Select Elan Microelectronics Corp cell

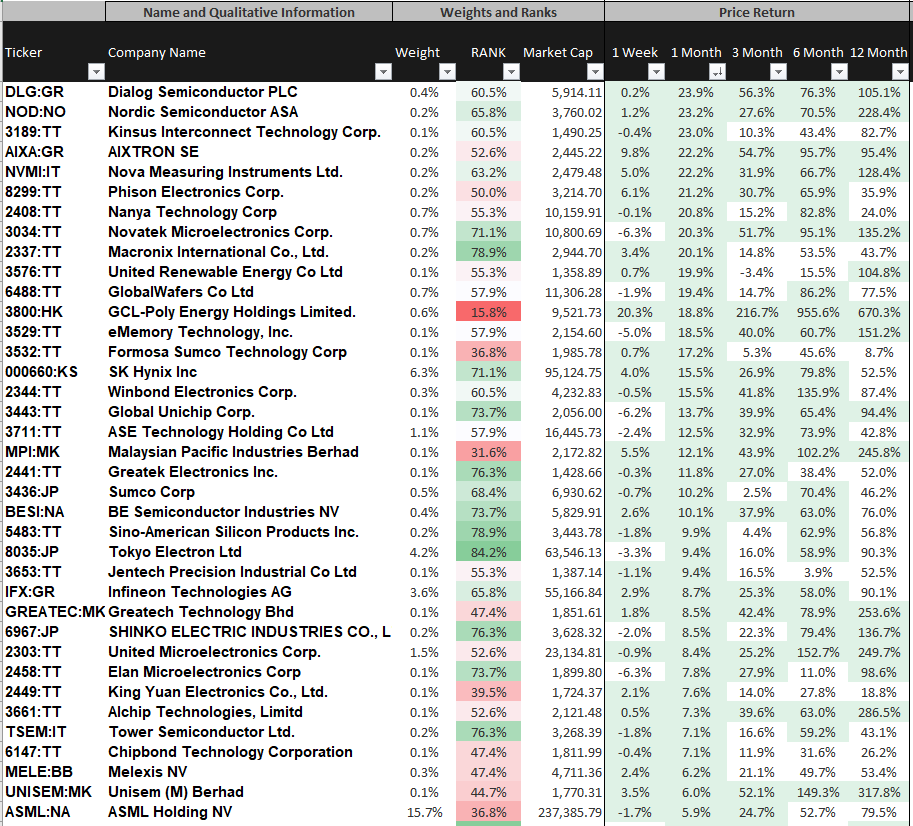[249, 672]
